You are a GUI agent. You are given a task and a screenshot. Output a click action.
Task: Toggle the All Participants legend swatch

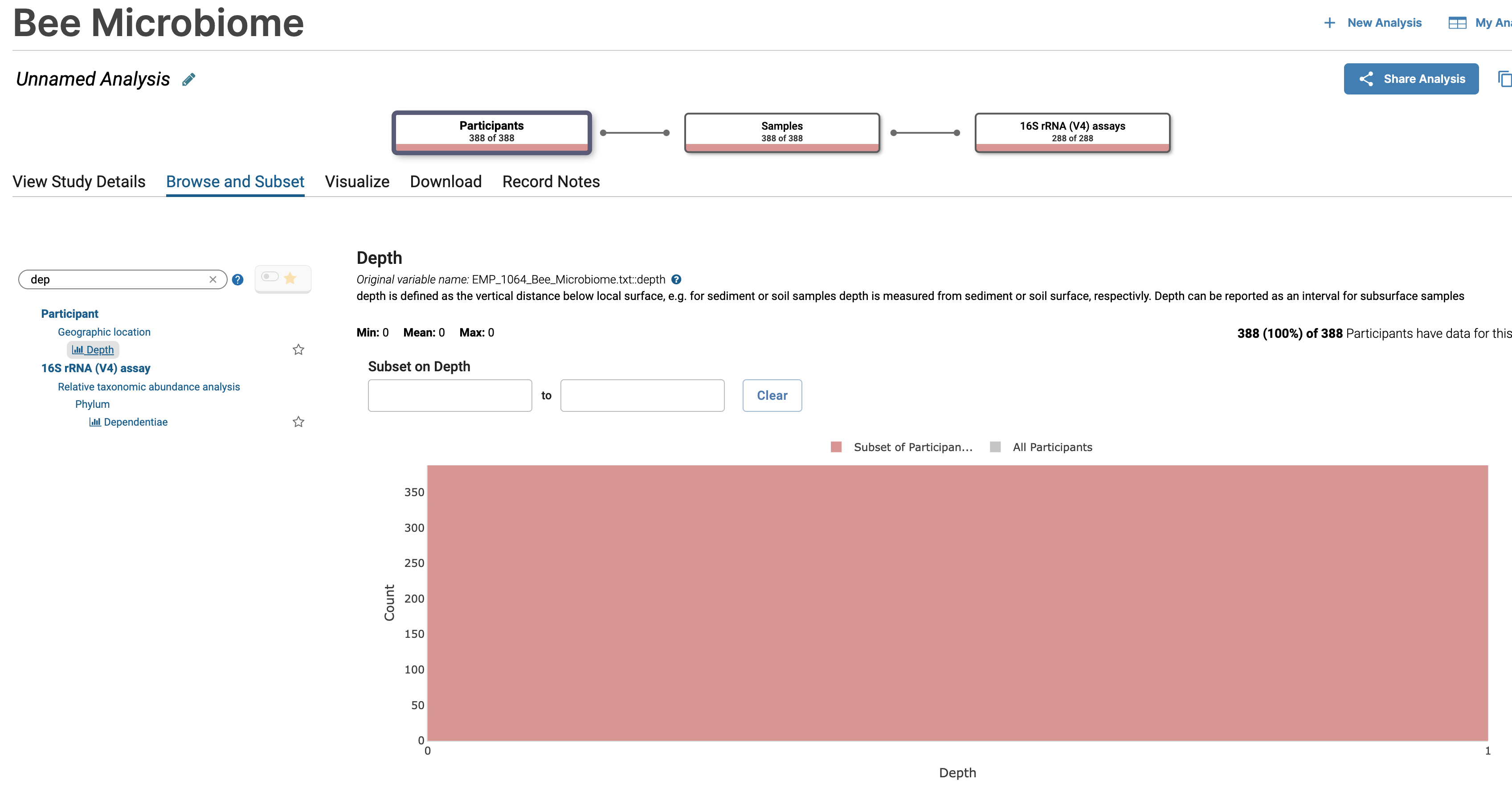click(x=996, y=447)
